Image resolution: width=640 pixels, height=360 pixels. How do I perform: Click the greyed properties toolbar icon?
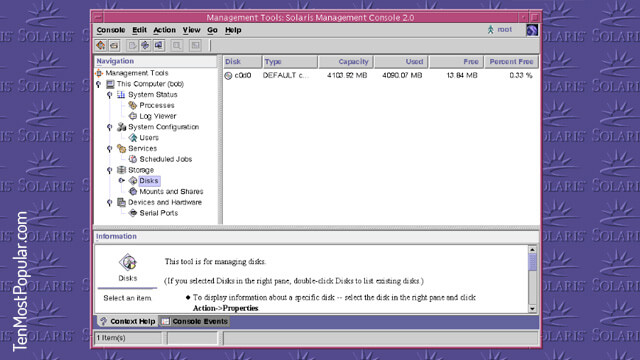196,45
